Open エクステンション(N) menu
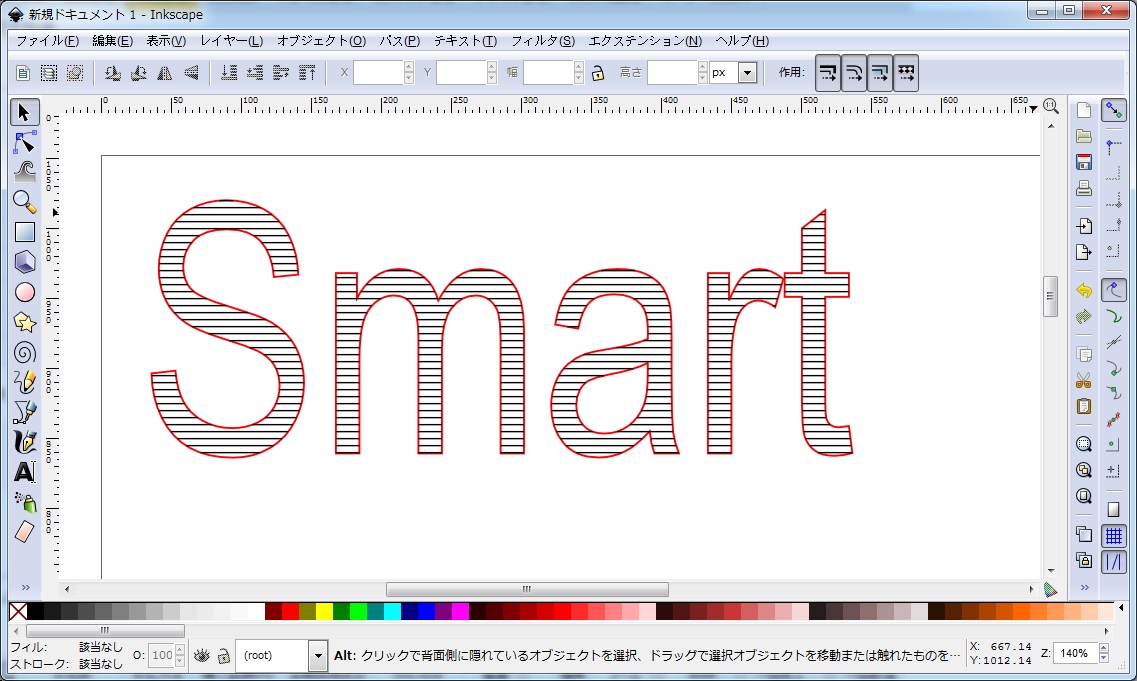Viewport: 1137px width, 681px height. pos(645,41)
